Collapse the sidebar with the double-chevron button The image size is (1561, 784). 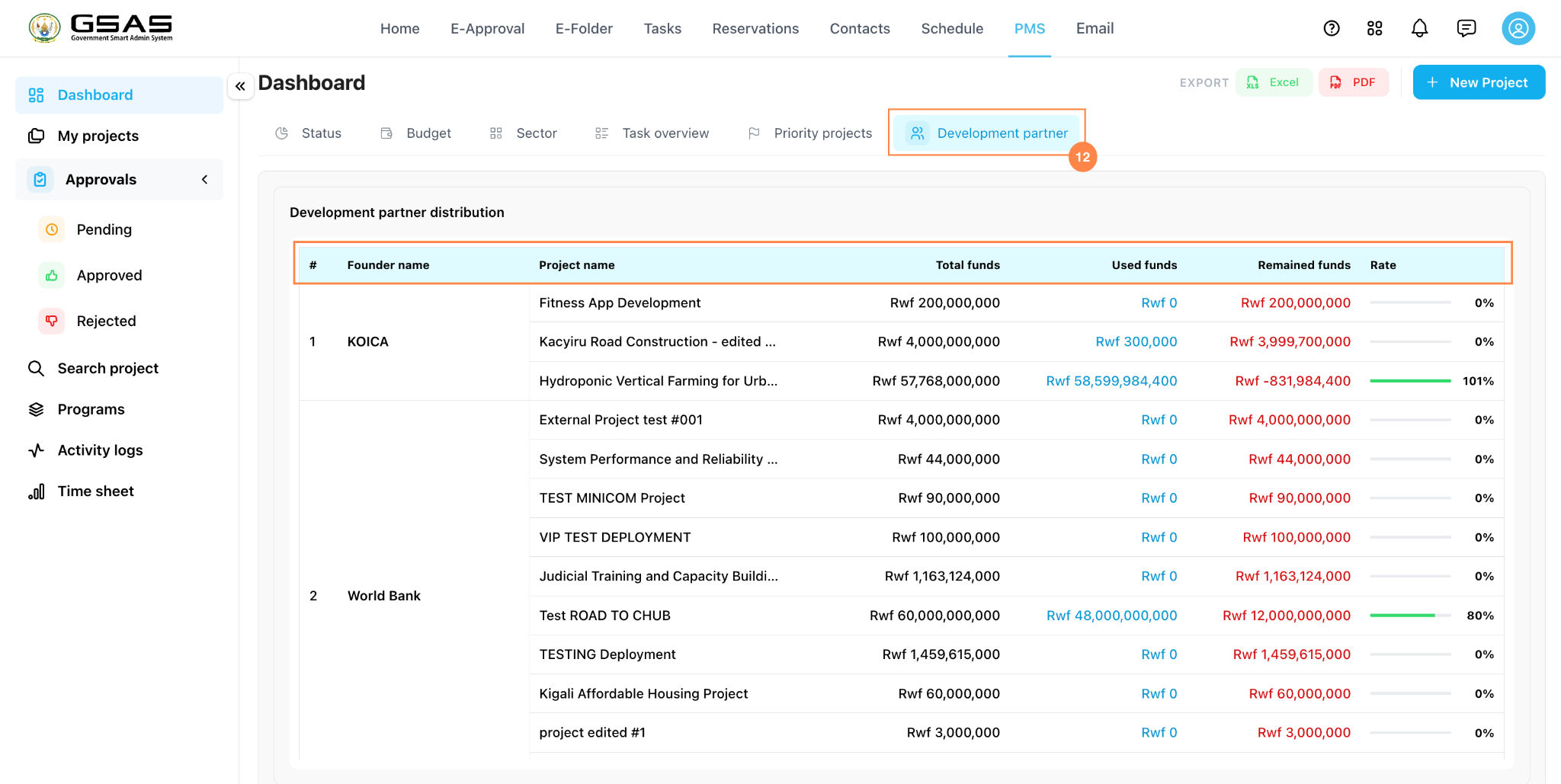[241, 86]
